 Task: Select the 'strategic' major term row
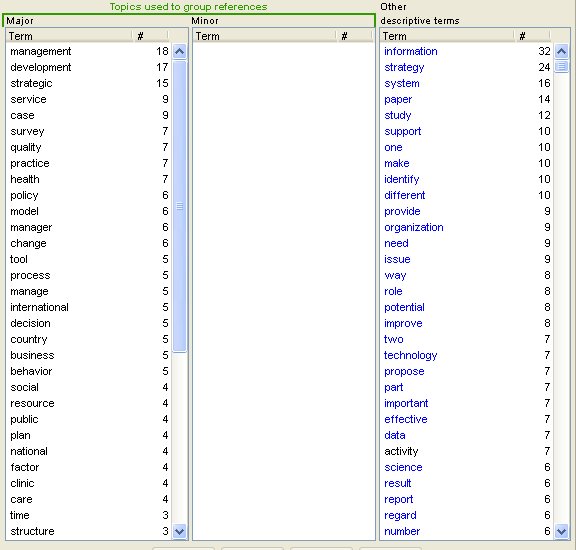(88, 83)
